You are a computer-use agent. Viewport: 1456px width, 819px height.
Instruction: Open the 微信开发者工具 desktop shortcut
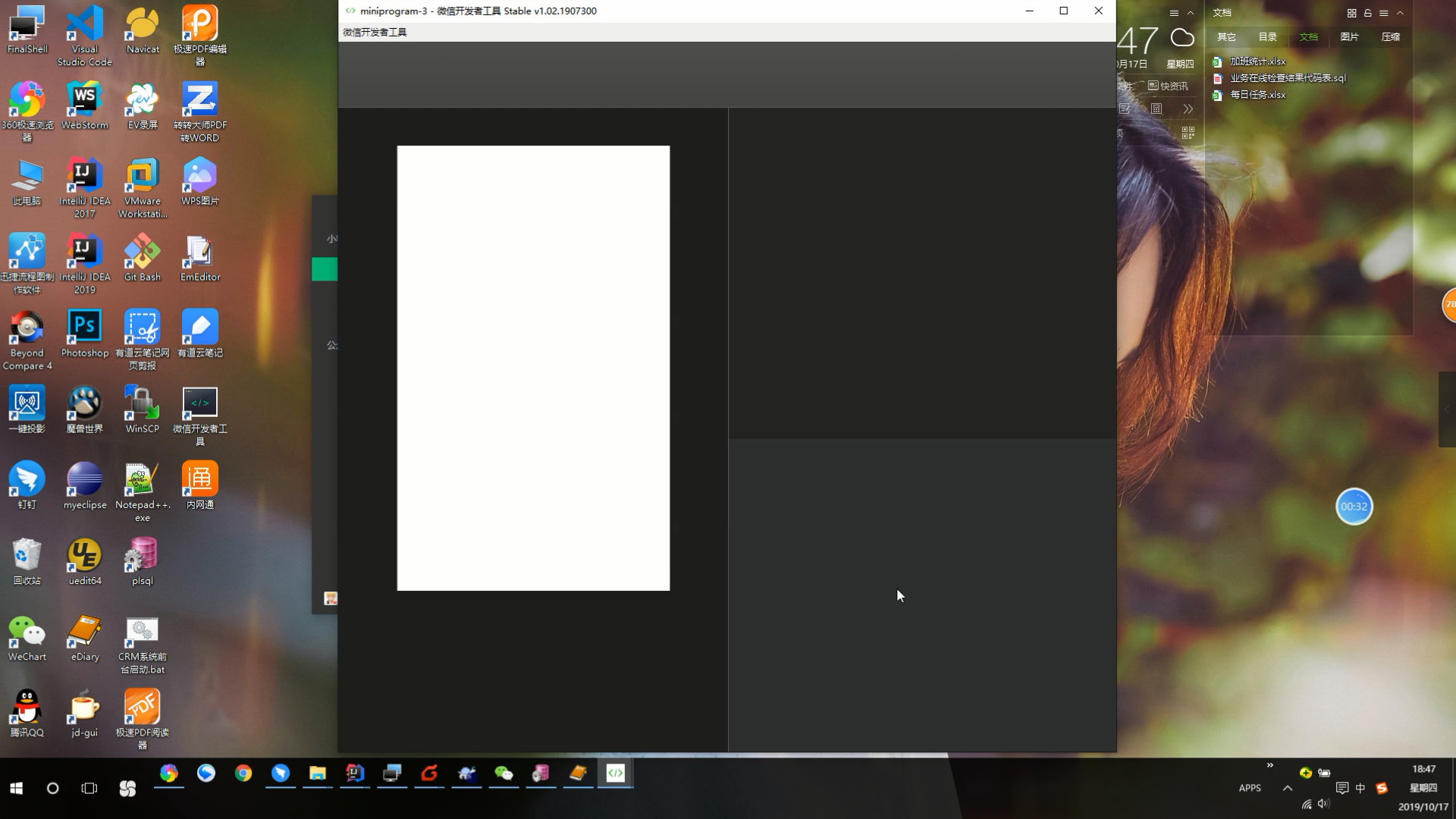coord(199,403)
